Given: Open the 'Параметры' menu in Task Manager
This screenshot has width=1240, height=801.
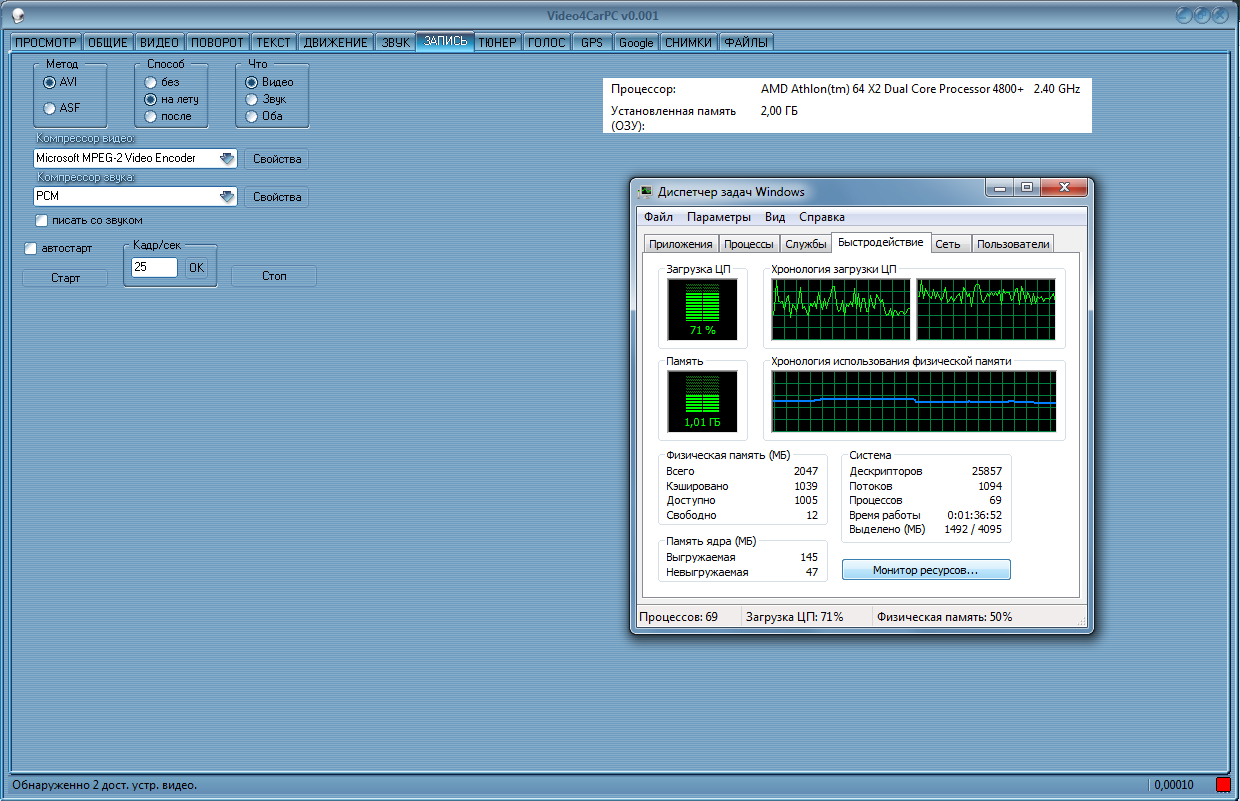Looking at the screenshot, I should 718,217.
